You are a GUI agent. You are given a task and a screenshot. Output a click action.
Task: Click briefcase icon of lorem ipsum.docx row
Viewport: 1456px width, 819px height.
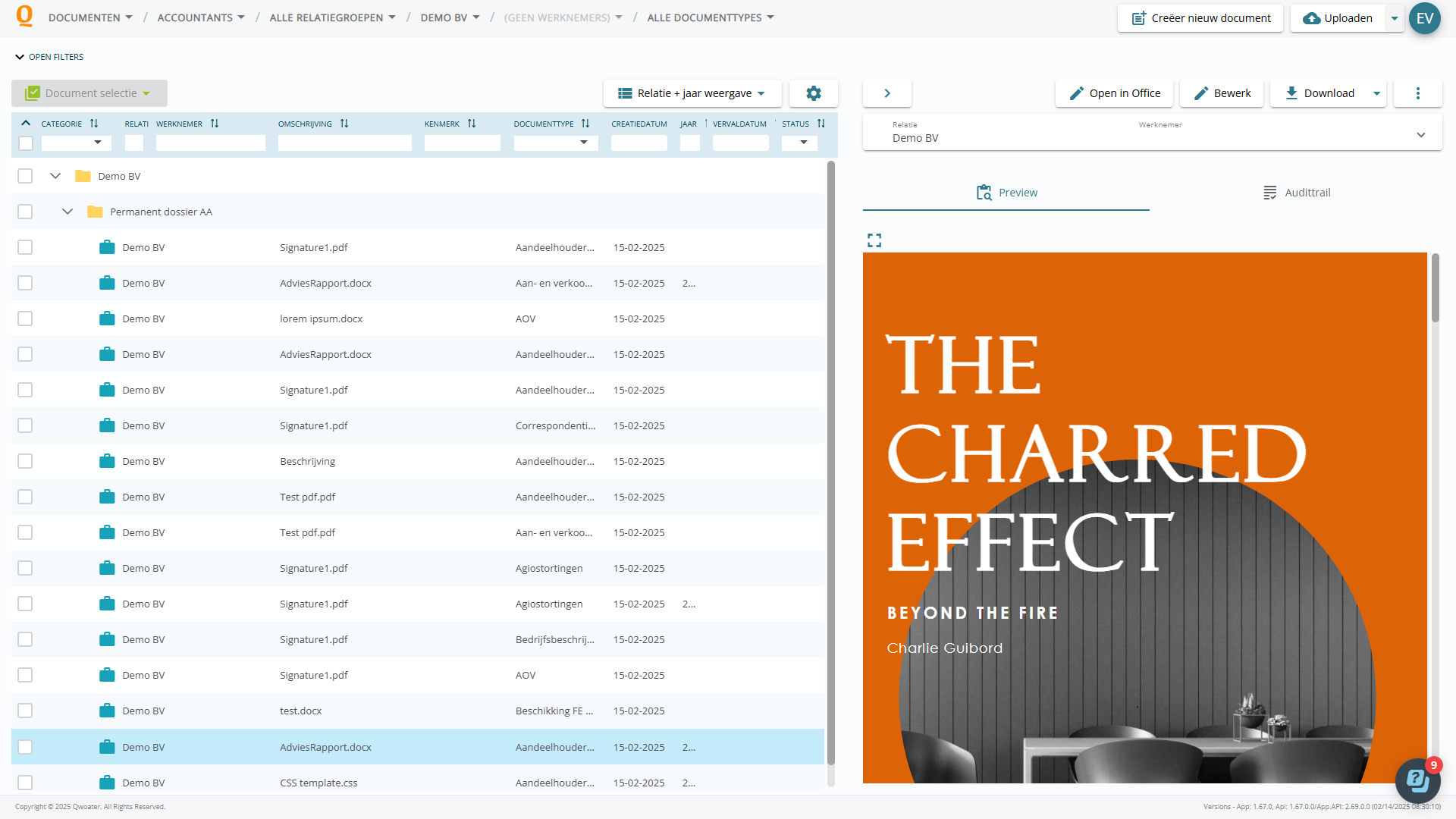pos(107,318)
